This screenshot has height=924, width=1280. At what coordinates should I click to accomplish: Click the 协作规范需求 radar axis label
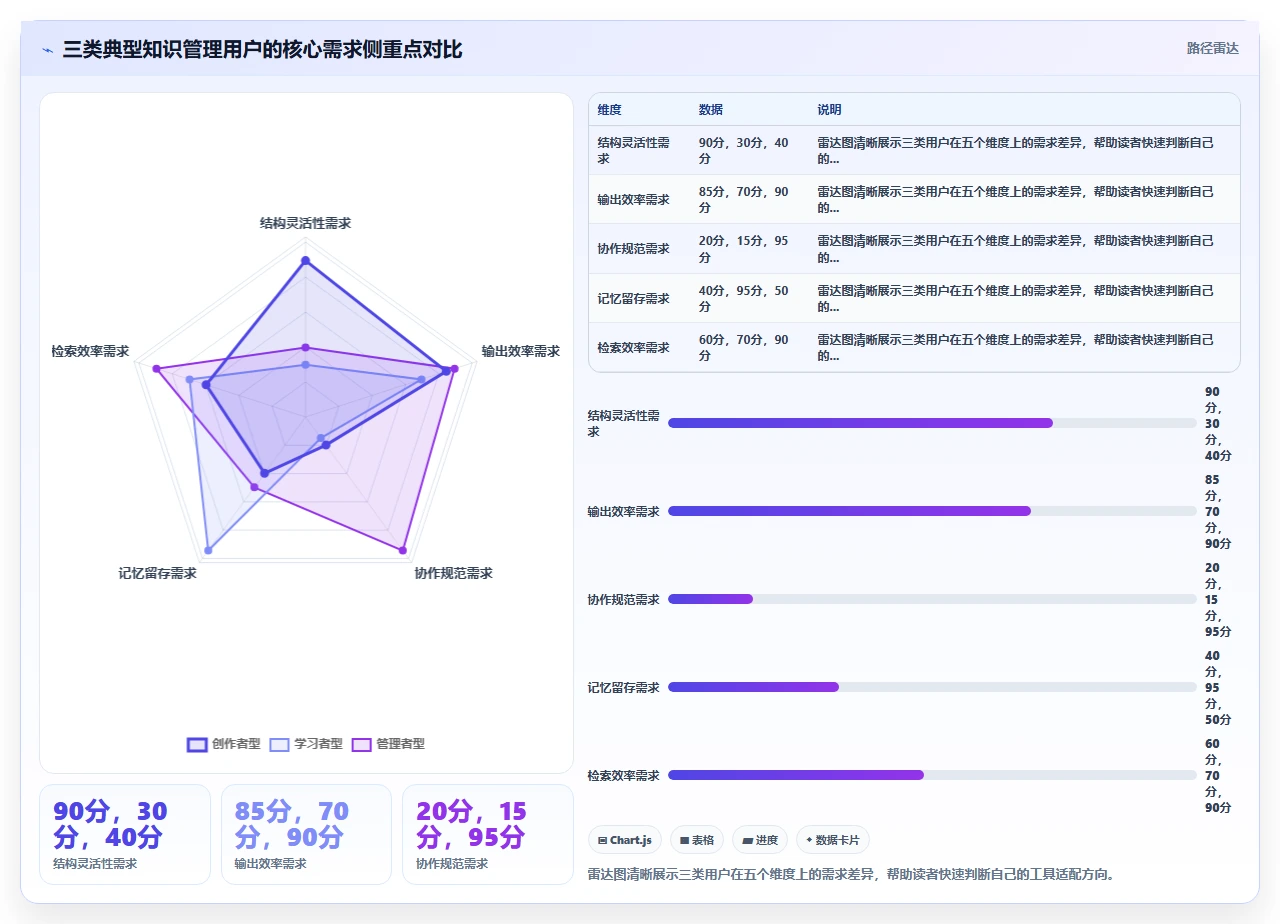coord(454,573)
